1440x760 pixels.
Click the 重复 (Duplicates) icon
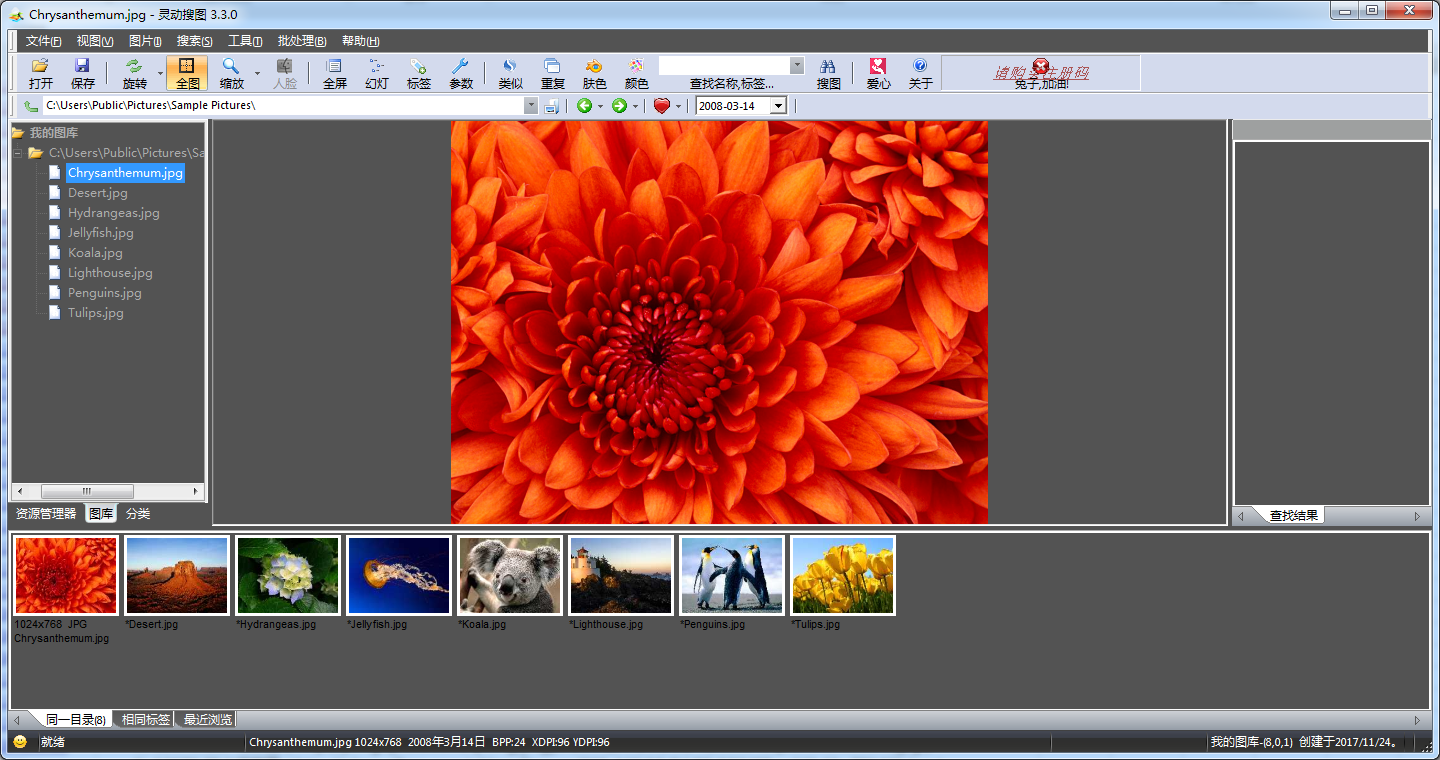point(552,73)
